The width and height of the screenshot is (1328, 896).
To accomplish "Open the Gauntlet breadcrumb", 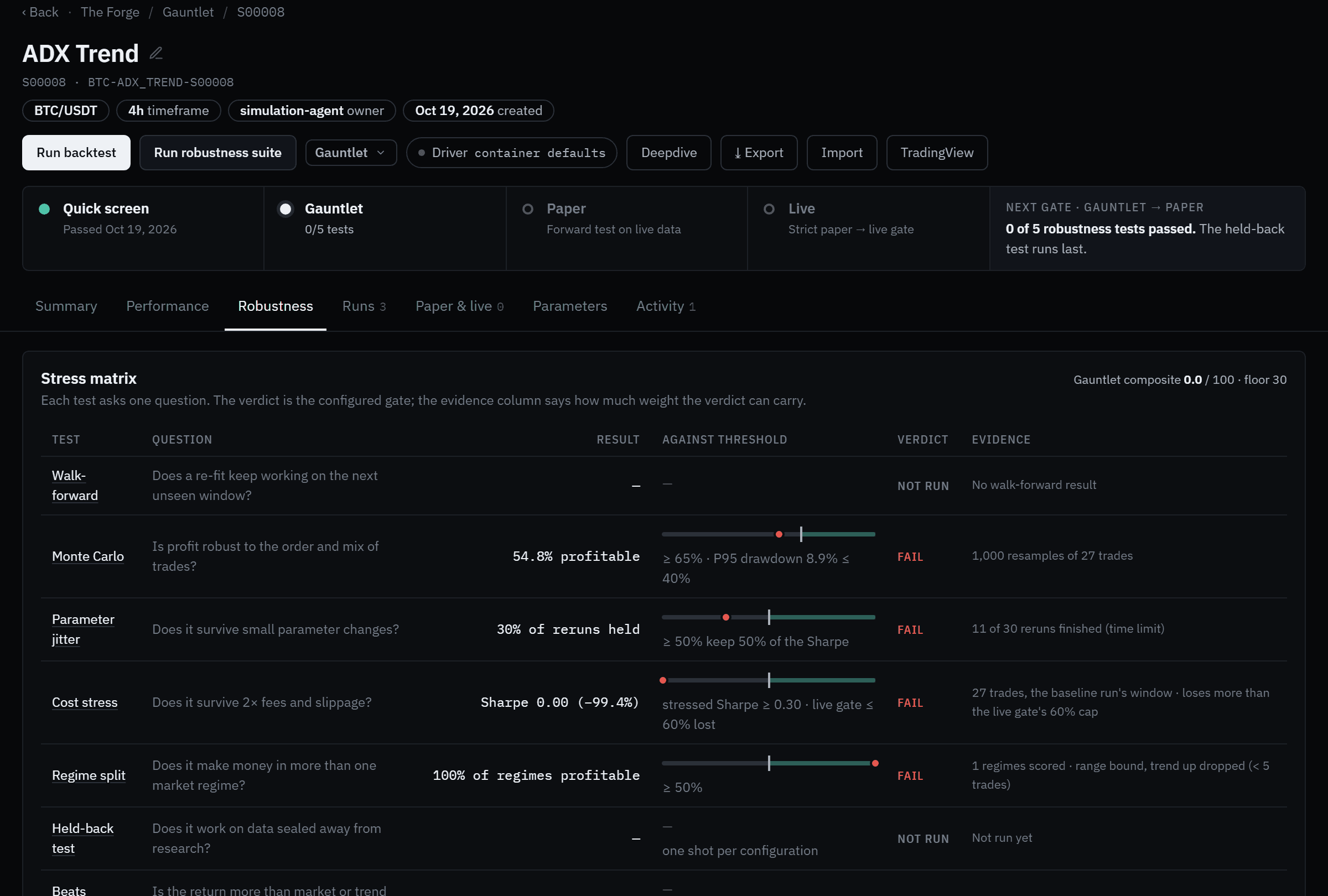I will click(188, 12).
